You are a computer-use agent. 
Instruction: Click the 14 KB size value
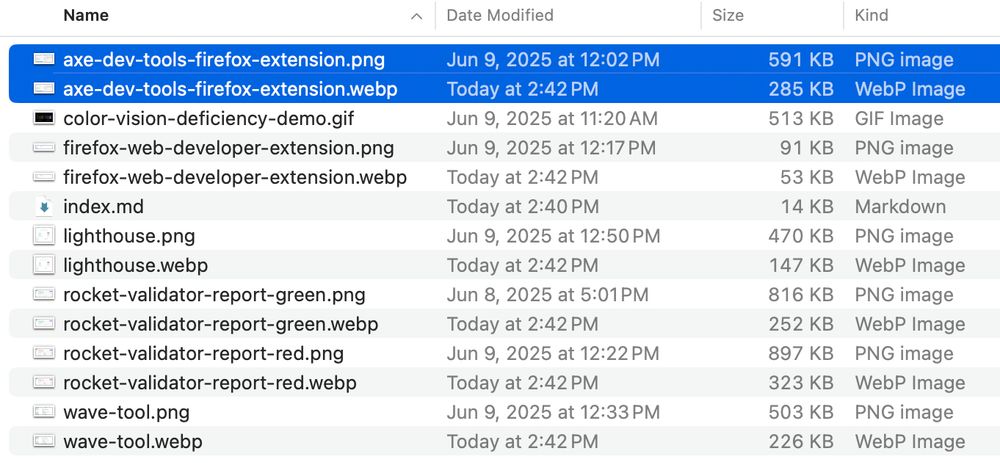point(807,206)
